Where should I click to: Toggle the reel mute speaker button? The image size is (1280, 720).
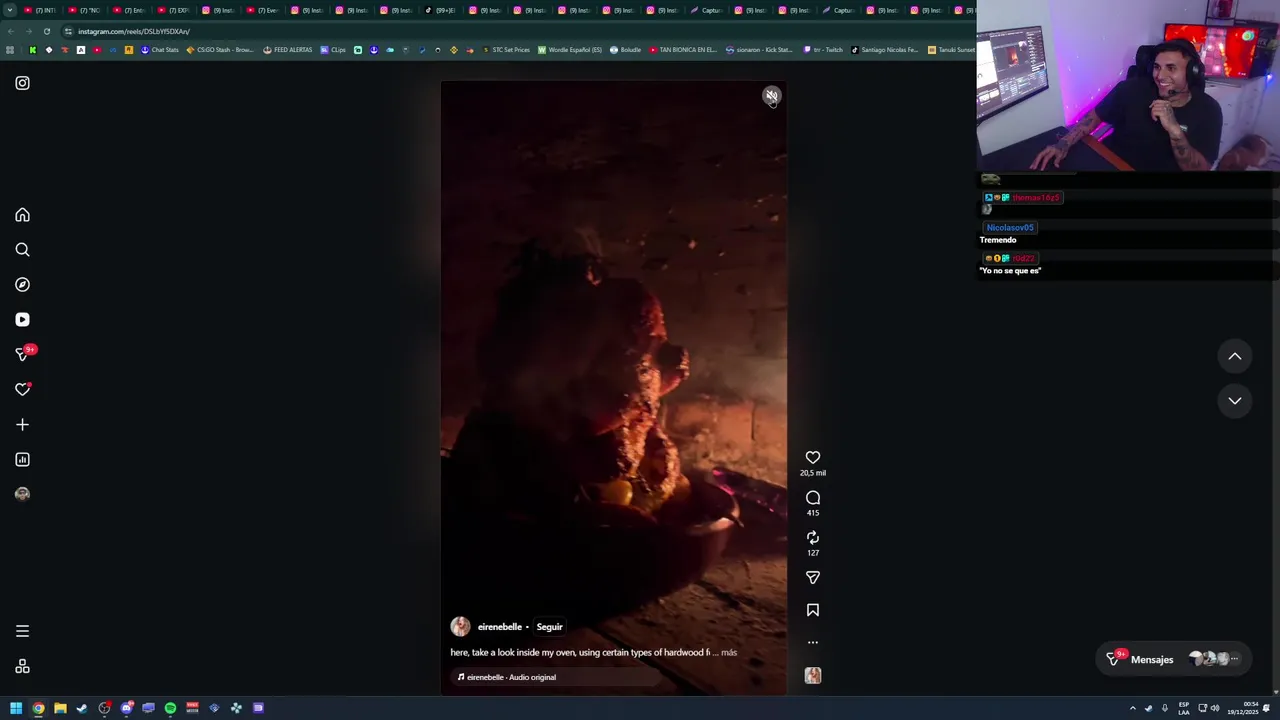coord(771,96)
